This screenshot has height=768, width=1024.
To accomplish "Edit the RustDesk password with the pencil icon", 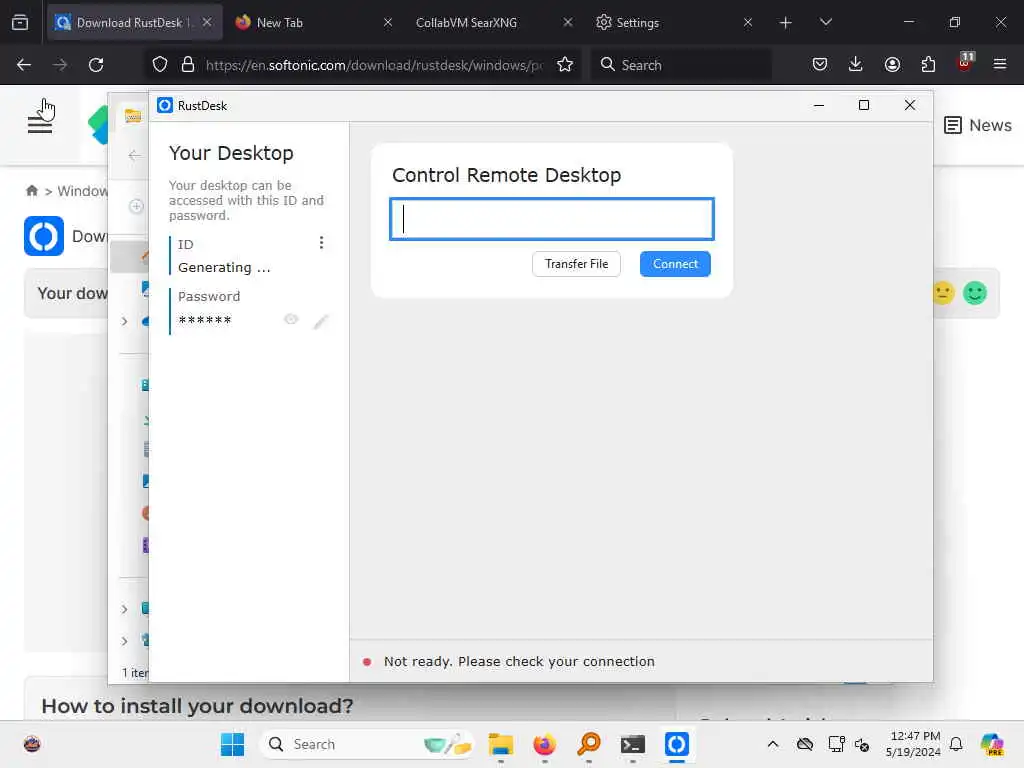I will (321, 321).
